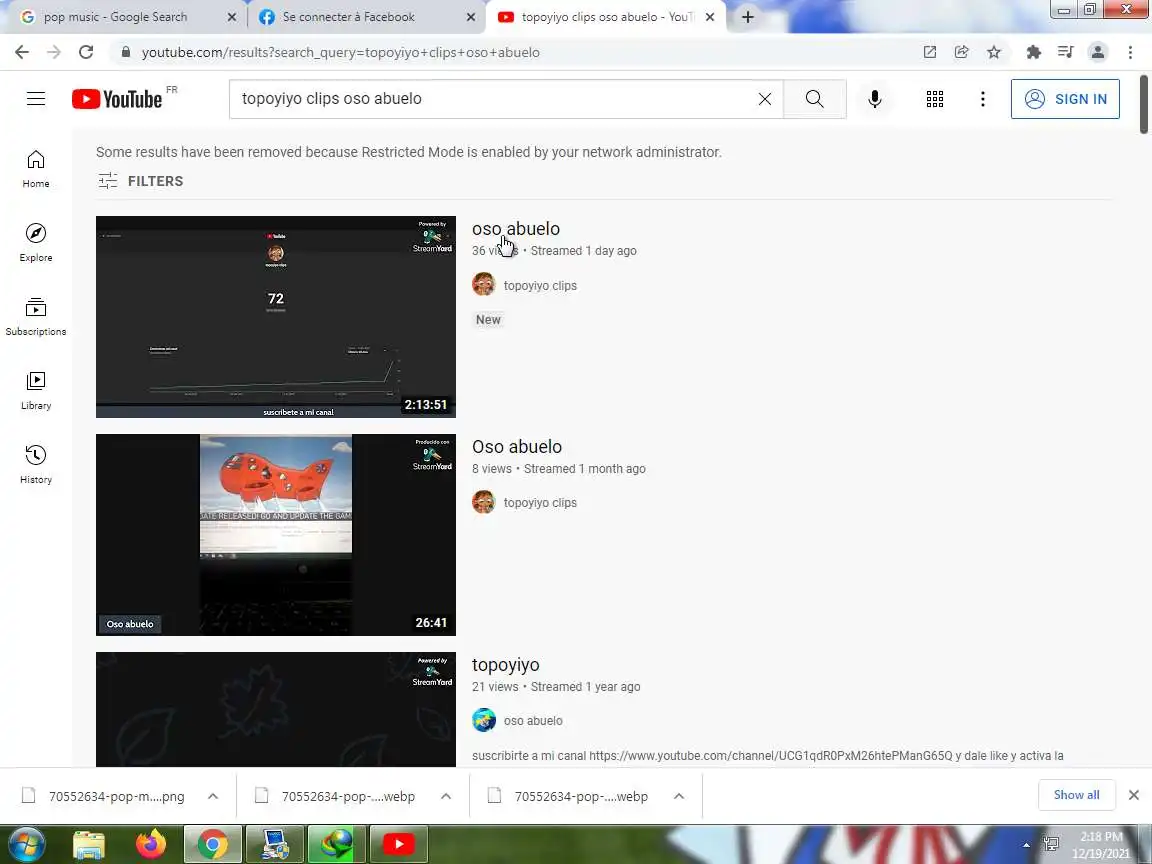Close the Facebook tab
The image size is (1152, 864).
tap(471, 17)
